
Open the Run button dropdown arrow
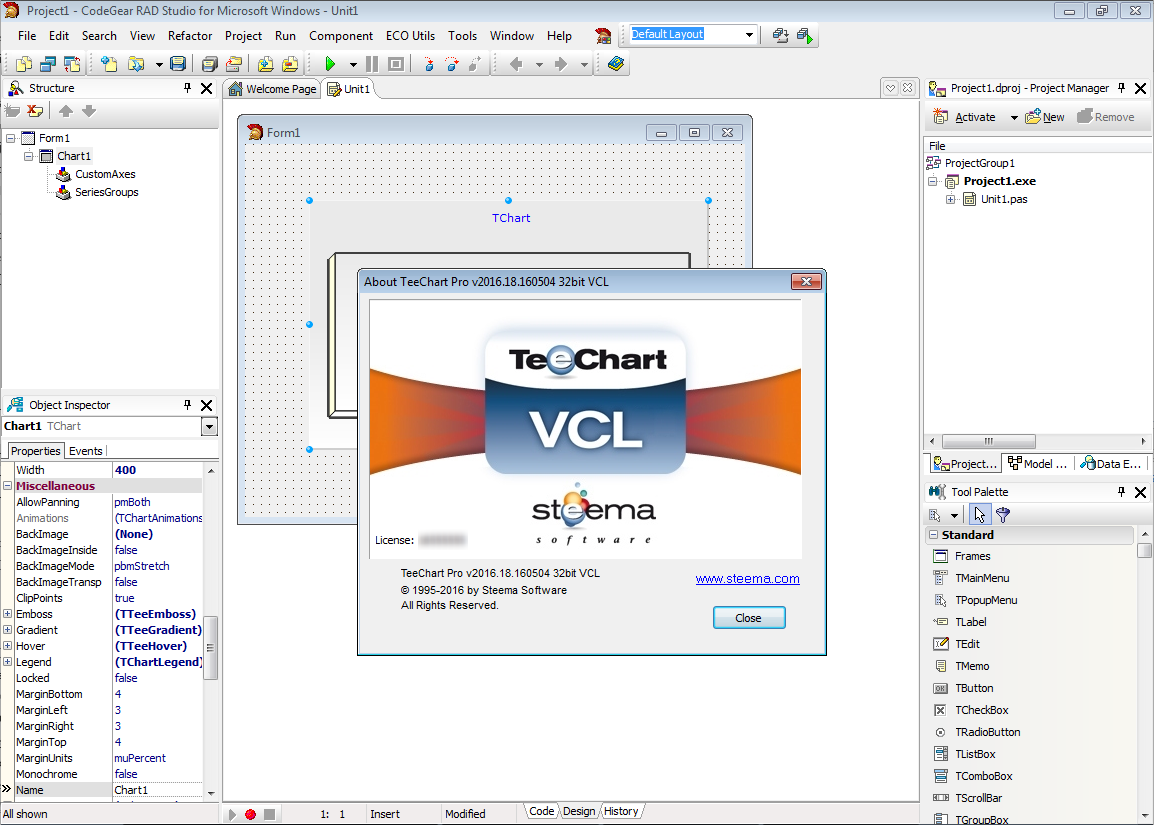click(x=353, y=64)
